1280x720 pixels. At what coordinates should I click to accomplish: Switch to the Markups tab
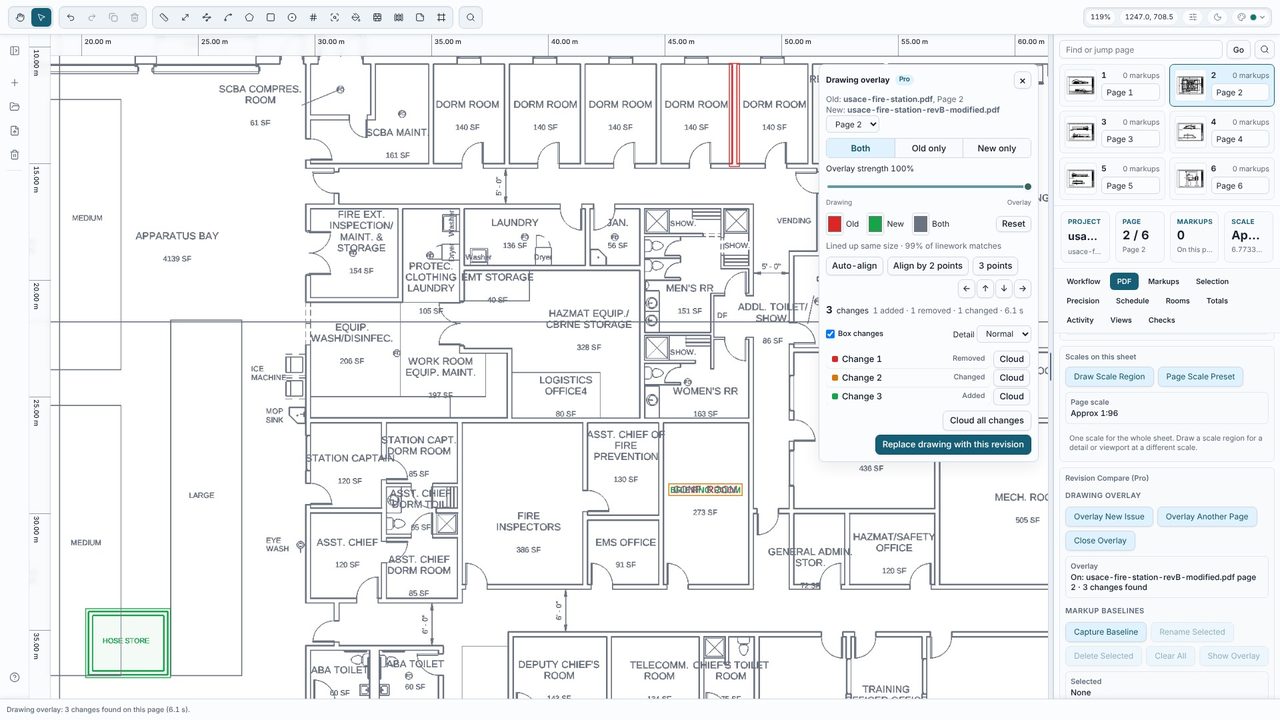tap(1164, 282)
